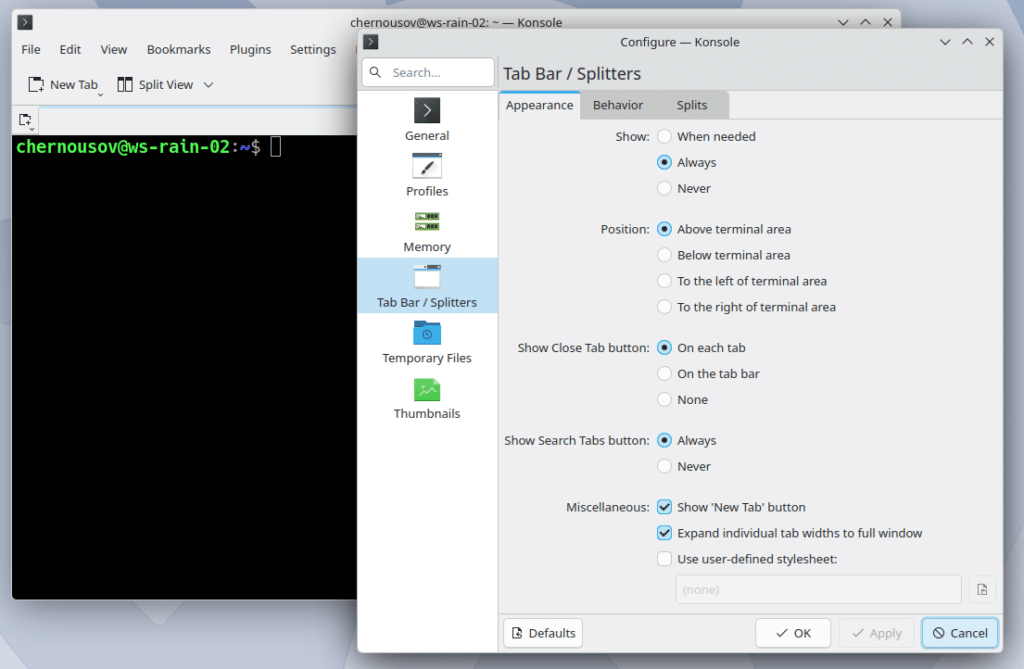The image size is (1024, 669).
Task: Select Never for tab bar Show option
Action: coord(684,189)
